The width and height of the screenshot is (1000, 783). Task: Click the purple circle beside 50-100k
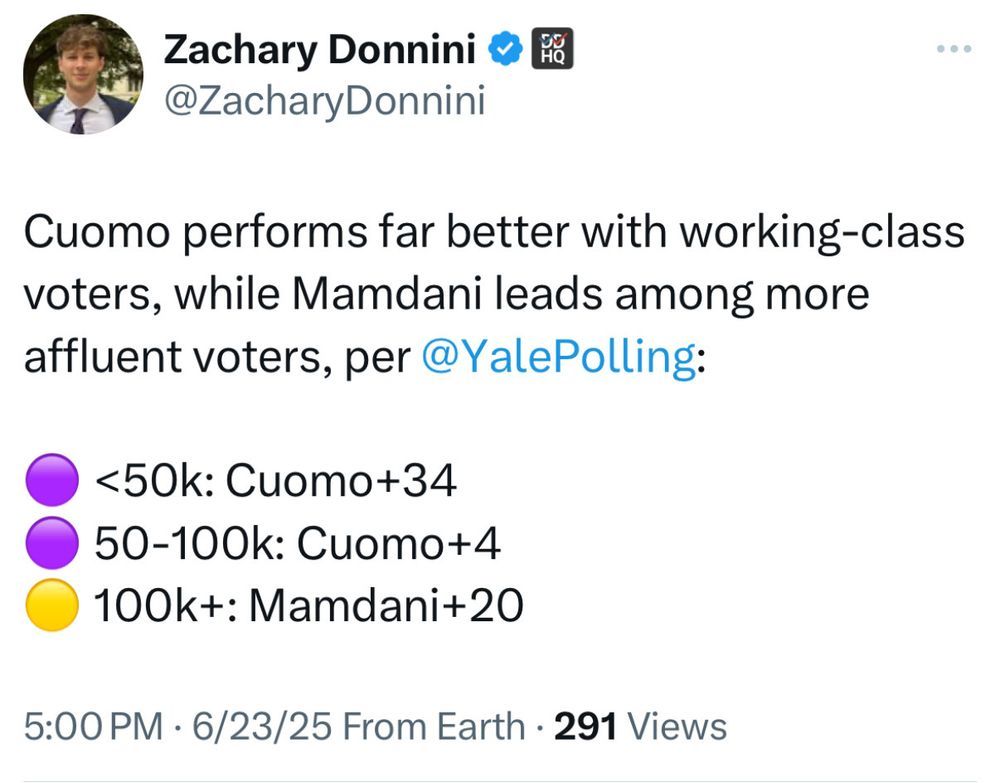pos(52,543)
